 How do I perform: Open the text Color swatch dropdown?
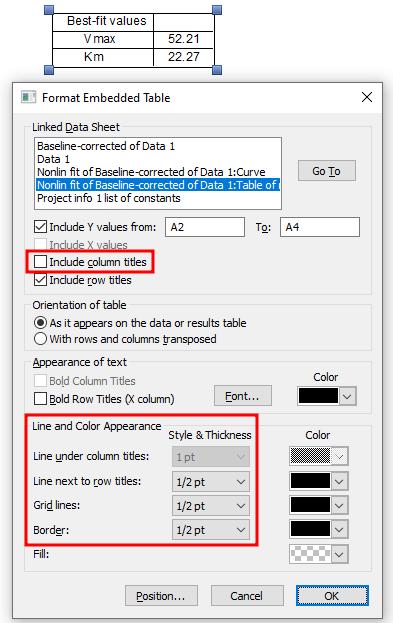327,396
